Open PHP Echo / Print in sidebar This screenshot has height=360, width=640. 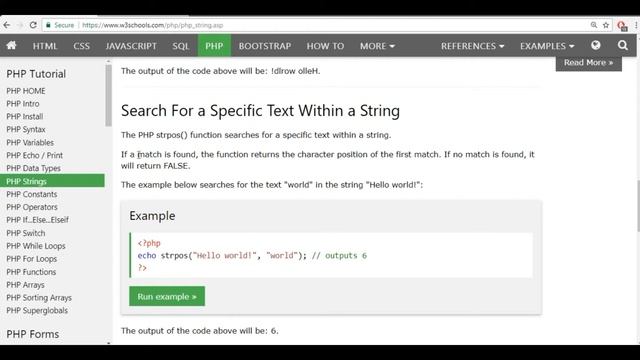34,155
